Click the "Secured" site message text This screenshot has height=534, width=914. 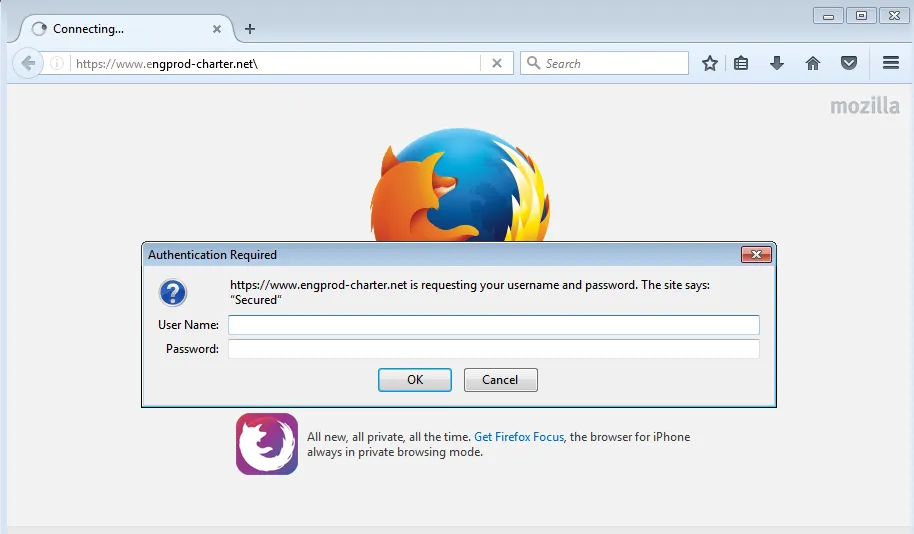pos(256,300)
